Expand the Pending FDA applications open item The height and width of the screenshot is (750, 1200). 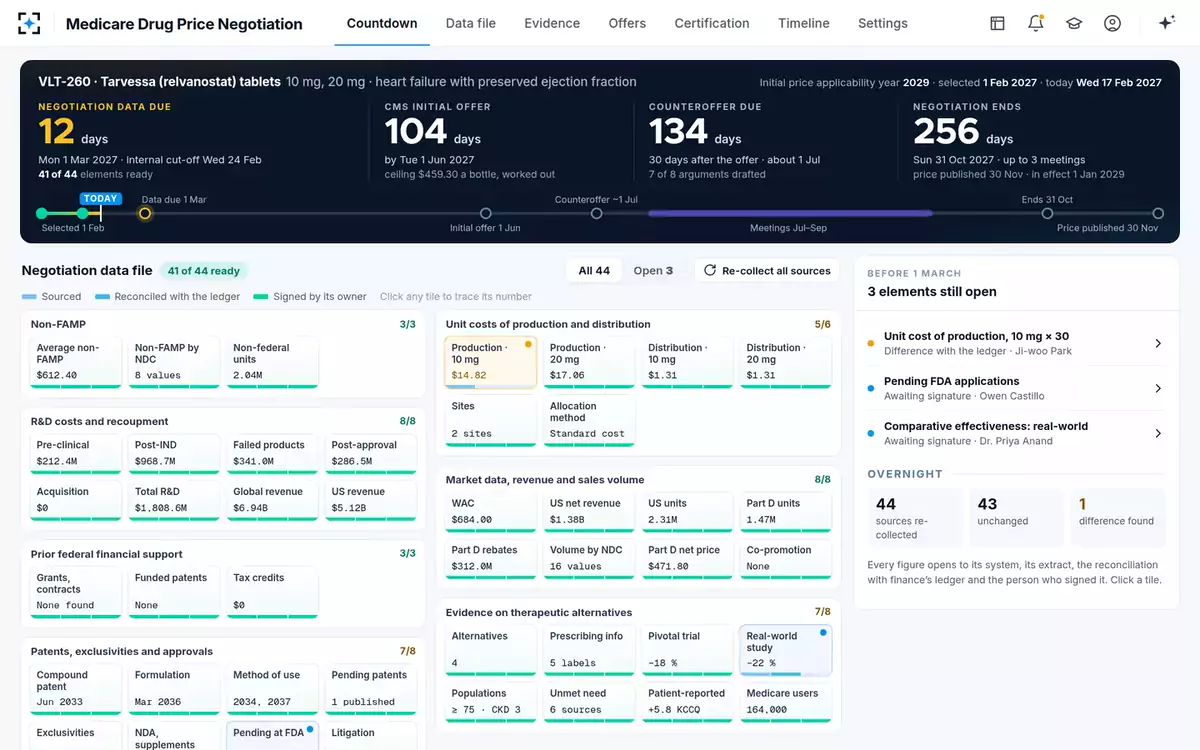(x=1016, y=388)
